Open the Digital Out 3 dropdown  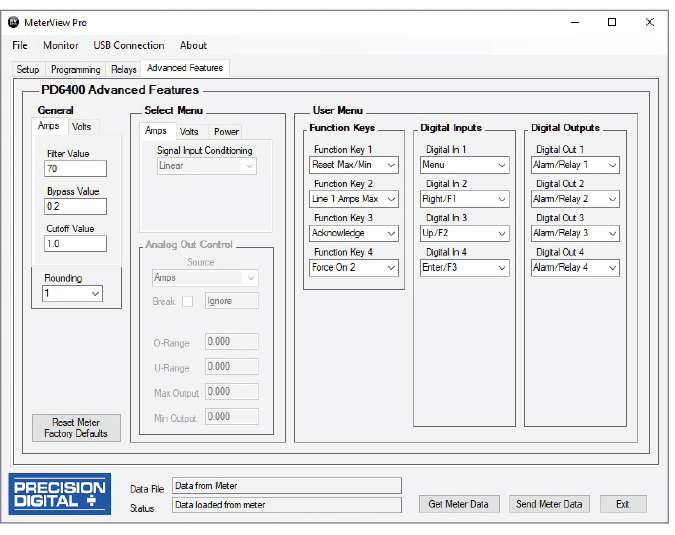(575, 233)
